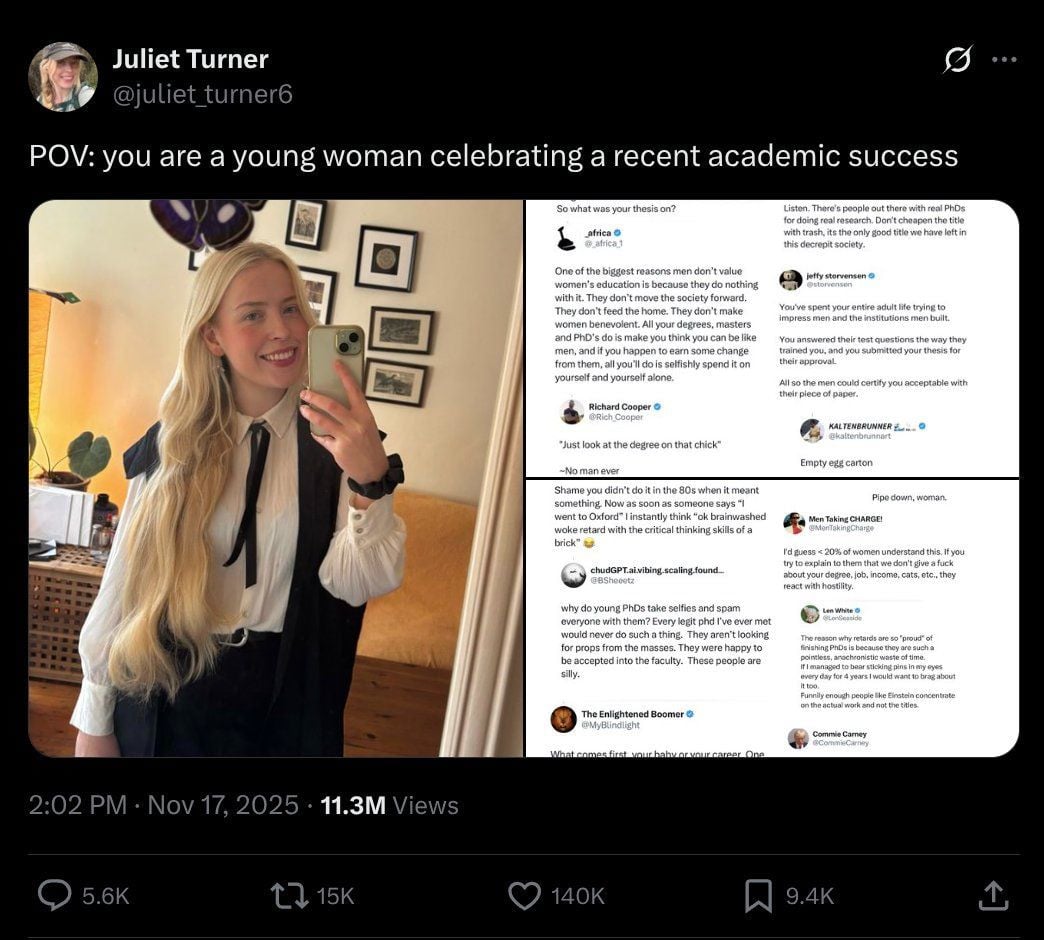Click the share upload icon
Image resolution: width=1044 pixels, height=940 pixels.
(990, 895)
